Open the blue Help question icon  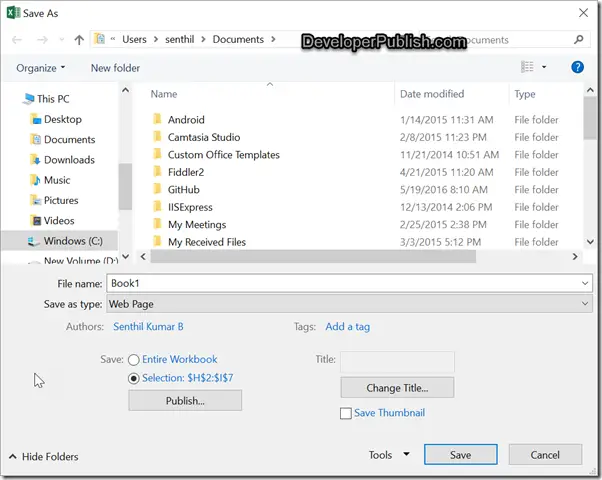click(577, 67)
